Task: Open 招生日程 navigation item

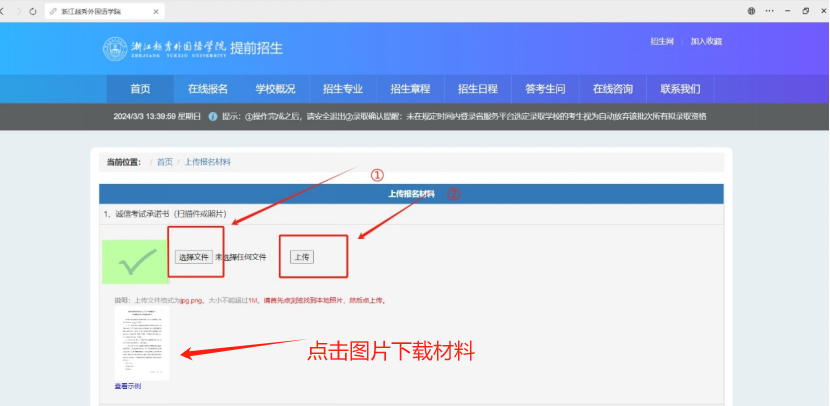Action: coord(478,89)
